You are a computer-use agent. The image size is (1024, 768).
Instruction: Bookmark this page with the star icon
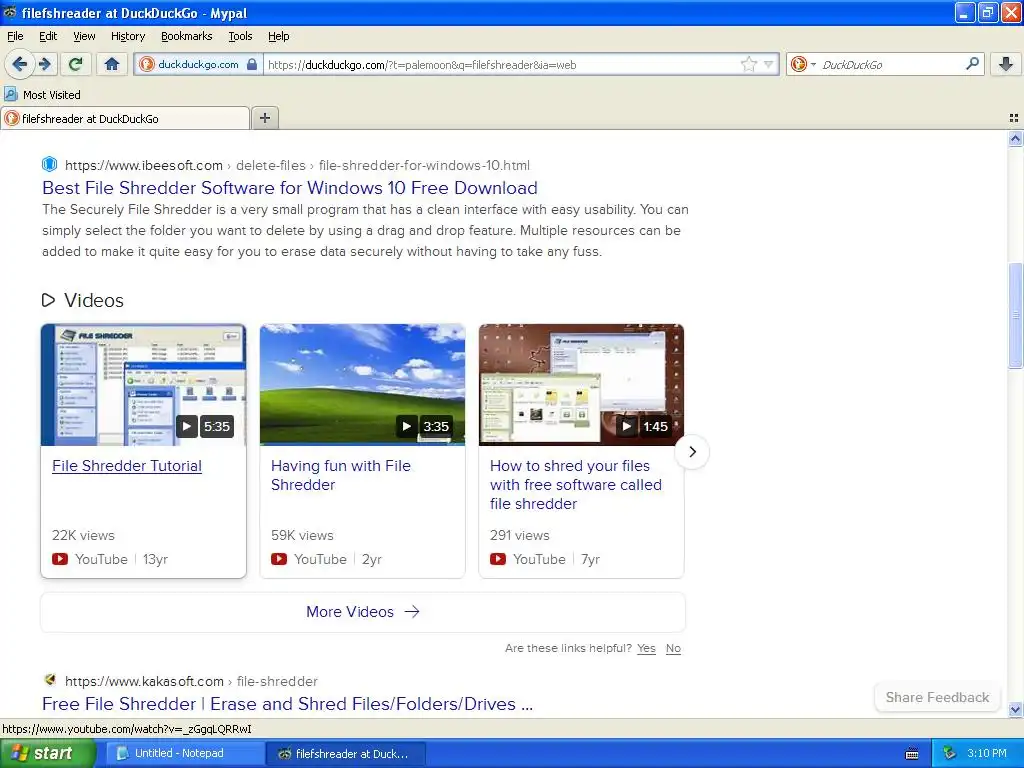pos(748,64)
